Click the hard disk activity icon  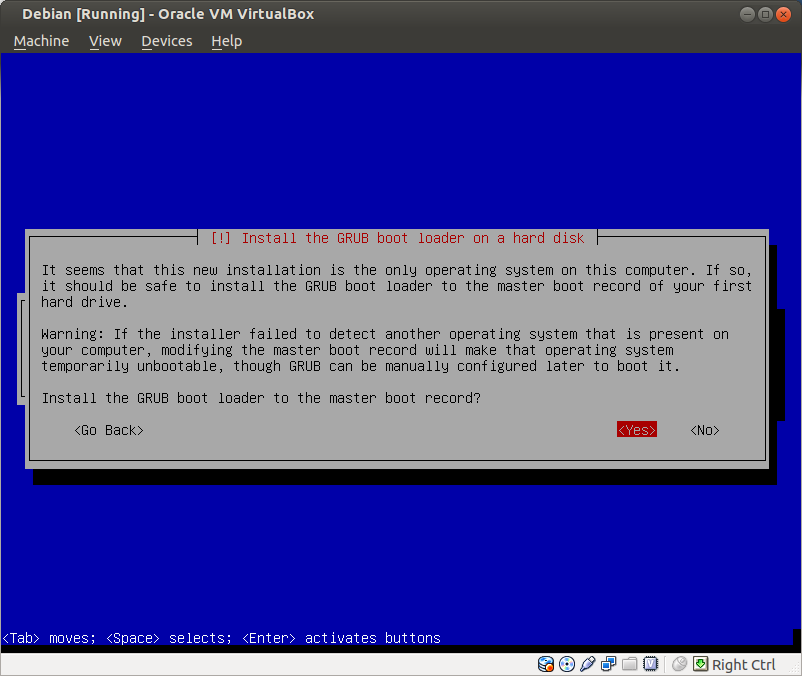point(546,664)
